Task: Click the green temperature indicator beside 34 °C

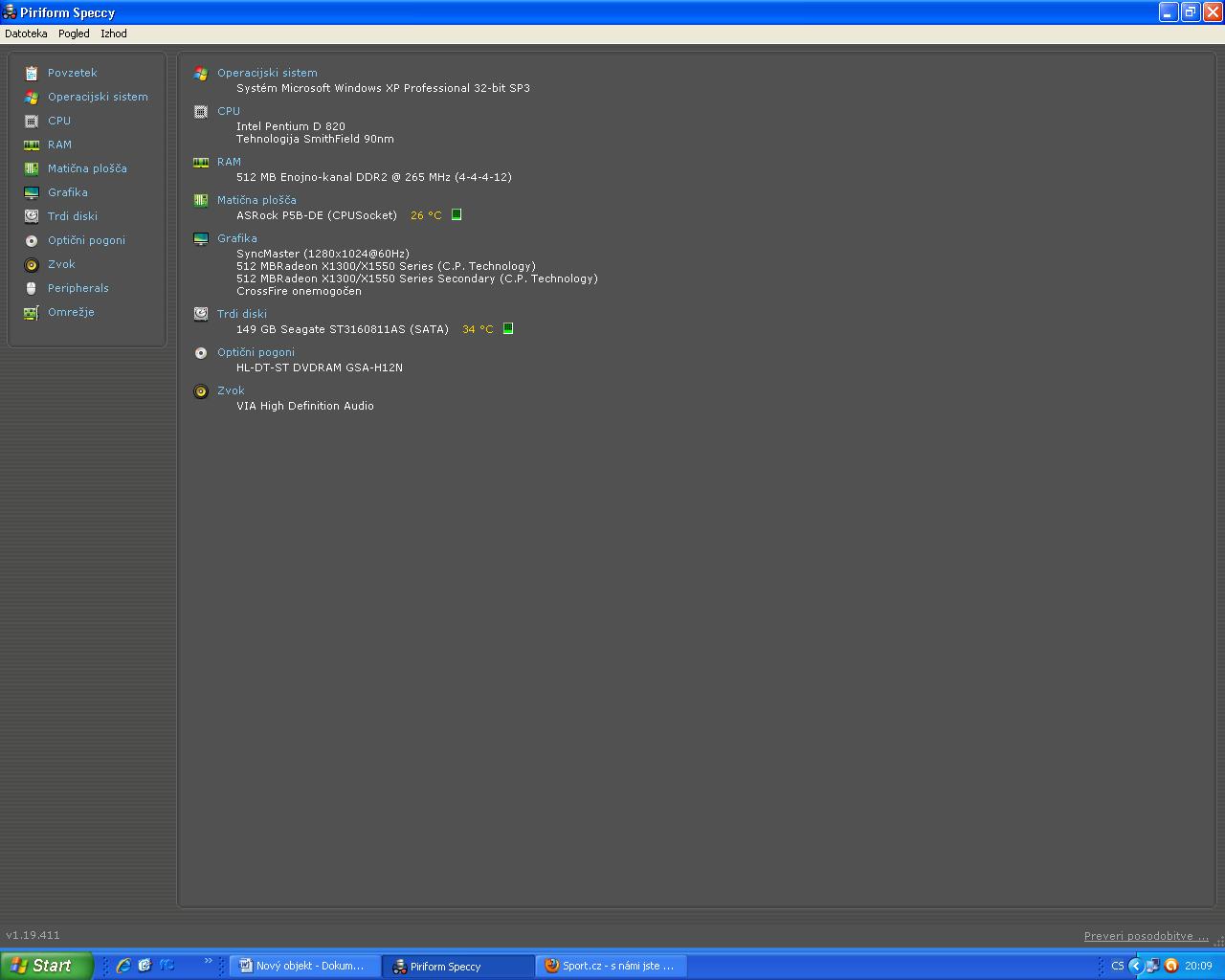Action: [x=508, y=328]
